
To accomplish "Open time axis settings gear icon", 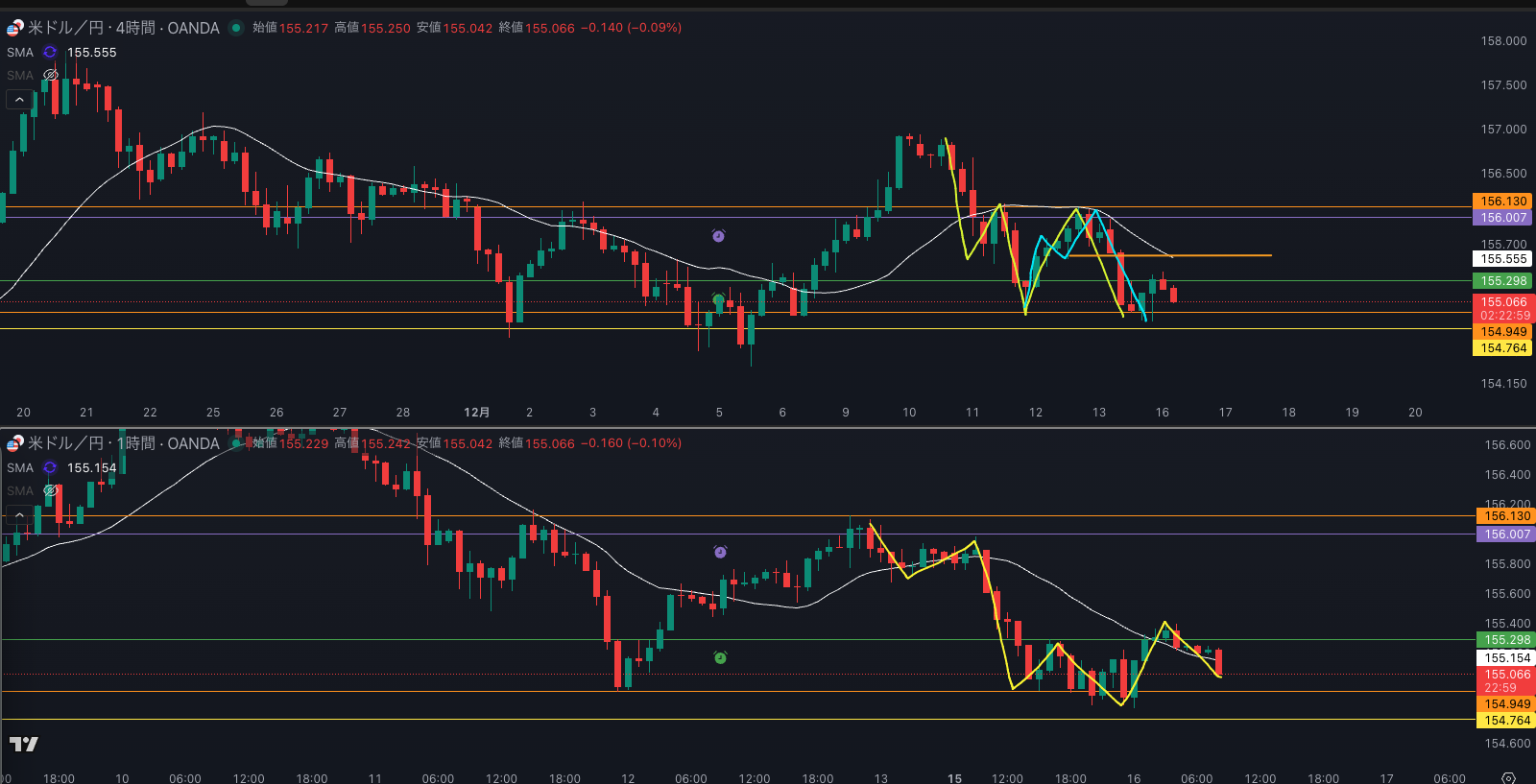I will 1508,777.
